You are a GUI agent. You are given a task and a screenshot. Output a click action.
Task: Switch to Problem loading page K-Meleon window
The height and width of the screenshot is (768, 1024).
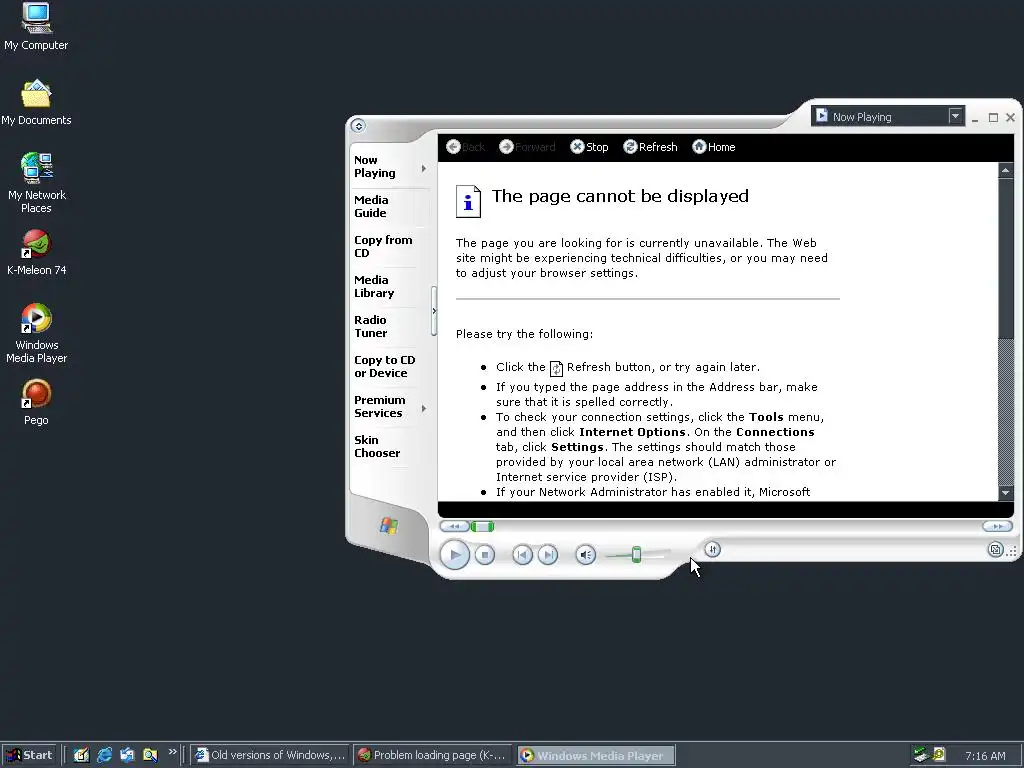click(434, 755)
